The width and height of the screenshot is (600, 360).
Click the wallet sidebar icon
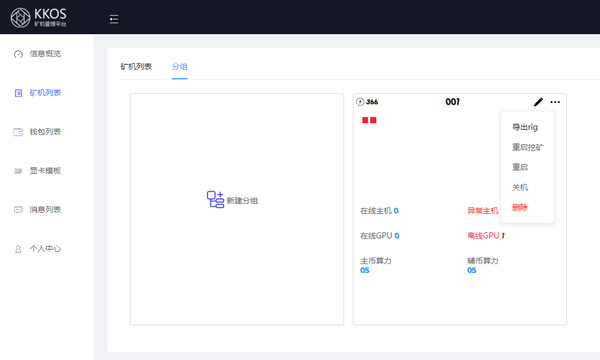tap(18, 132)
